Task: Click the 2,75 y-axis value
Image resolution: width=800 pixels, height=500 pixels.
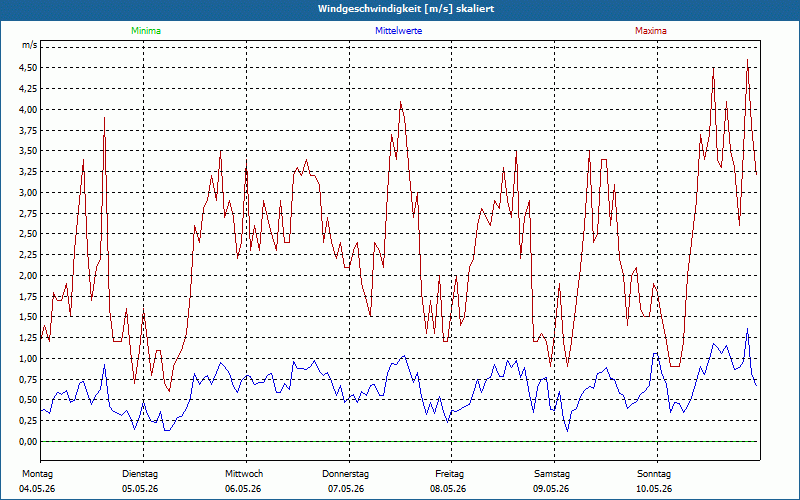Action: pyautogui.click(x=28, y=213)
